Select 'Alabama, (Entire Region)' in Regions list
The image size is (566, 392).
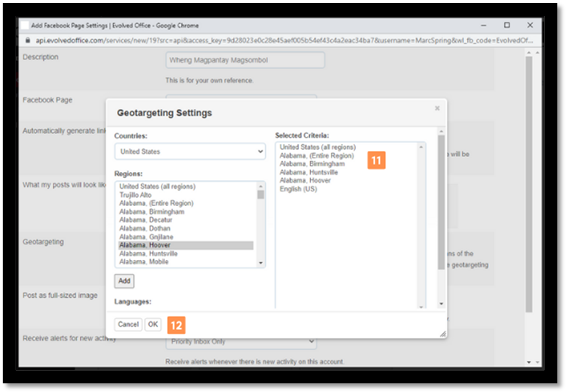tap(156, 203)
